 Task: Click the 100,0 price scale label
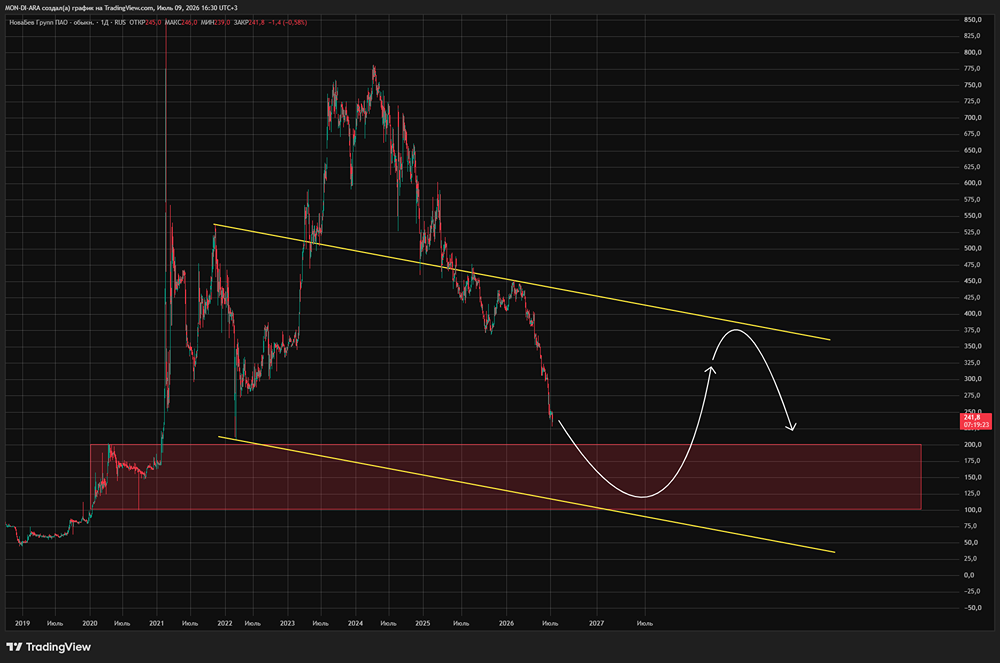(973, 509)
